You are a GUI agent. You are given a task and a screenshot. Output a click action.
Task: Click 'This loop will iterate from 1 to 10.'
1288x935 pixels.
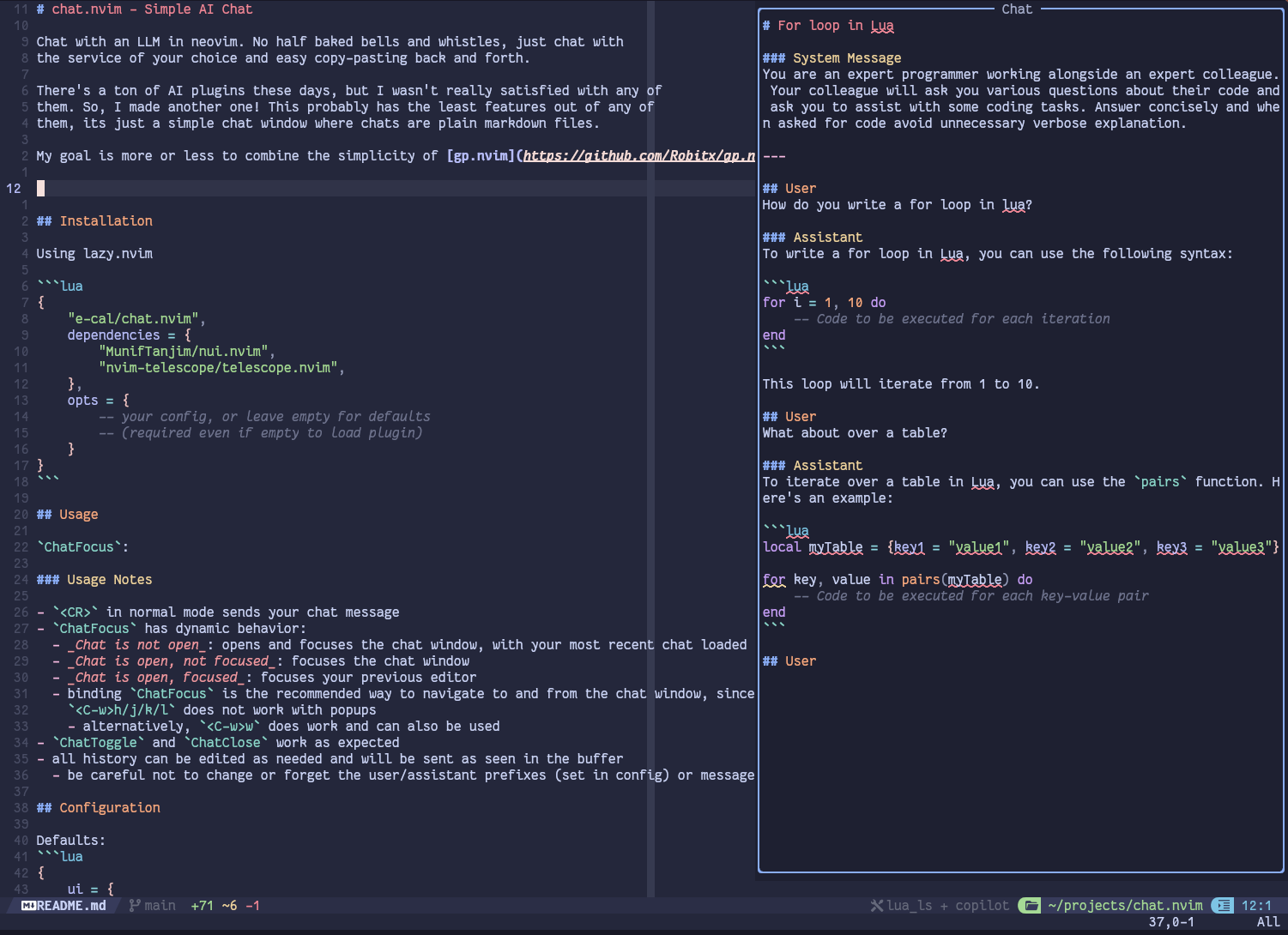901,384
